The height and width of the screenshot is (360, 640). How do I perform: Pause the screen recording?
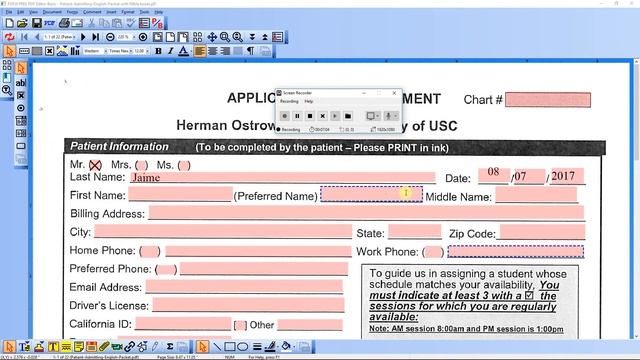[x=297, y=116]
